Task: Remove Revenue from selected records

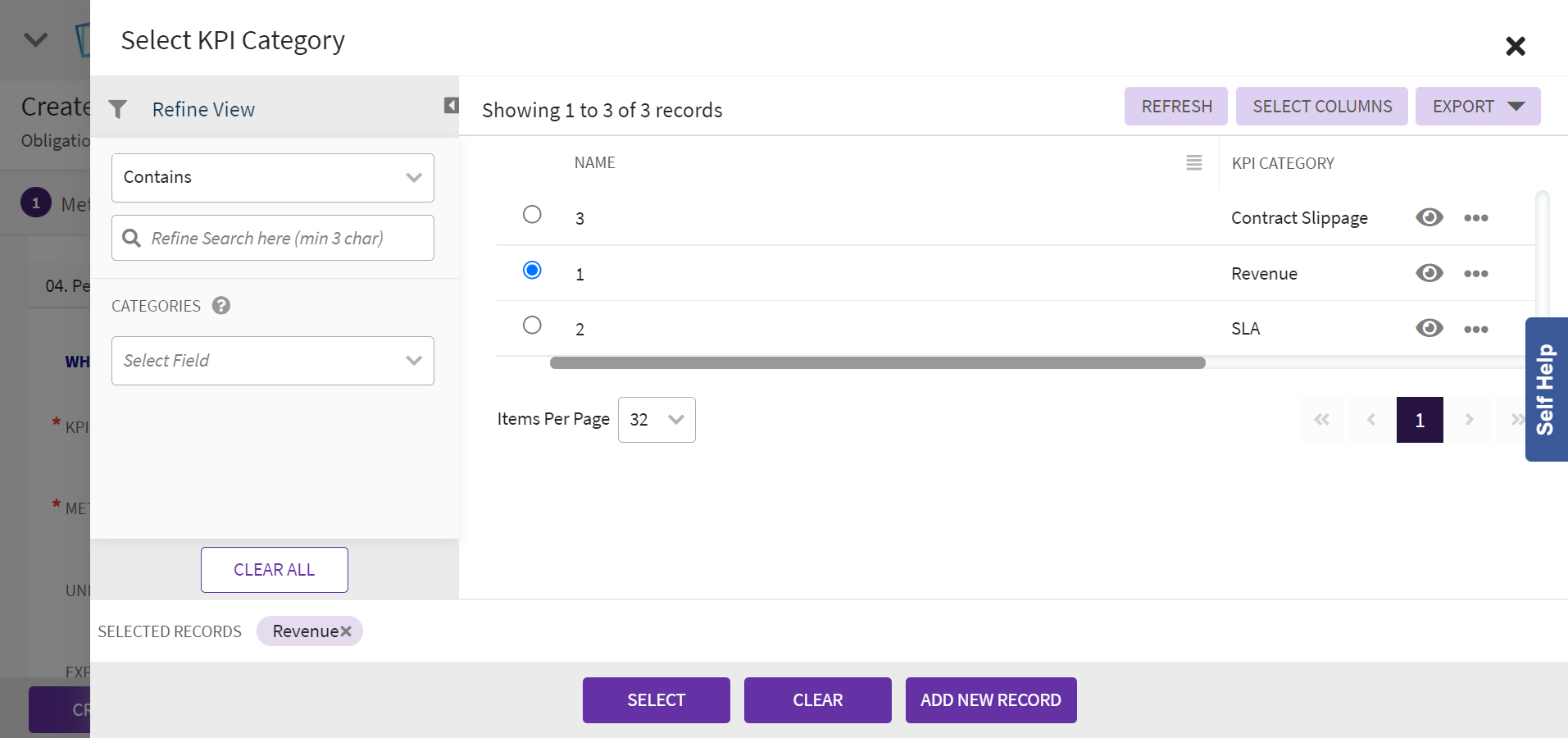Action: pos(347,631)
